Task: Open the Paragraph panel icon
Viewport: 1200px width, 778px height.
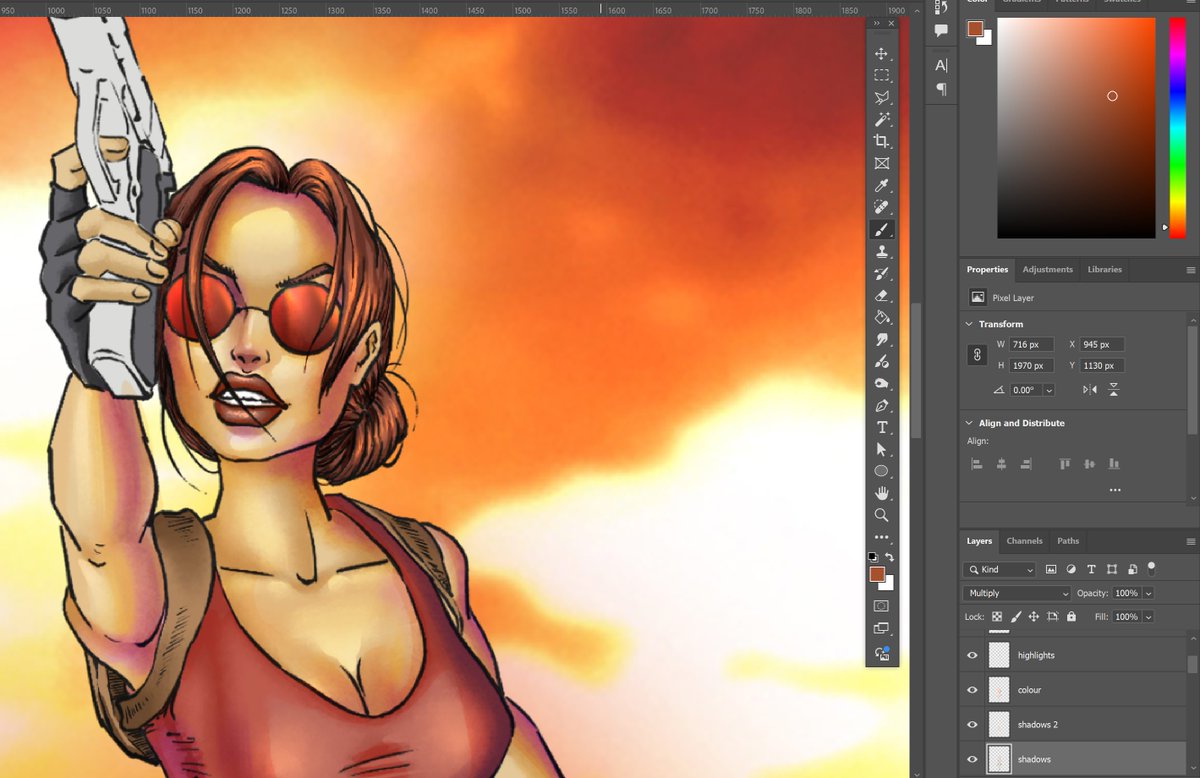Action: (x=941, y=89)
